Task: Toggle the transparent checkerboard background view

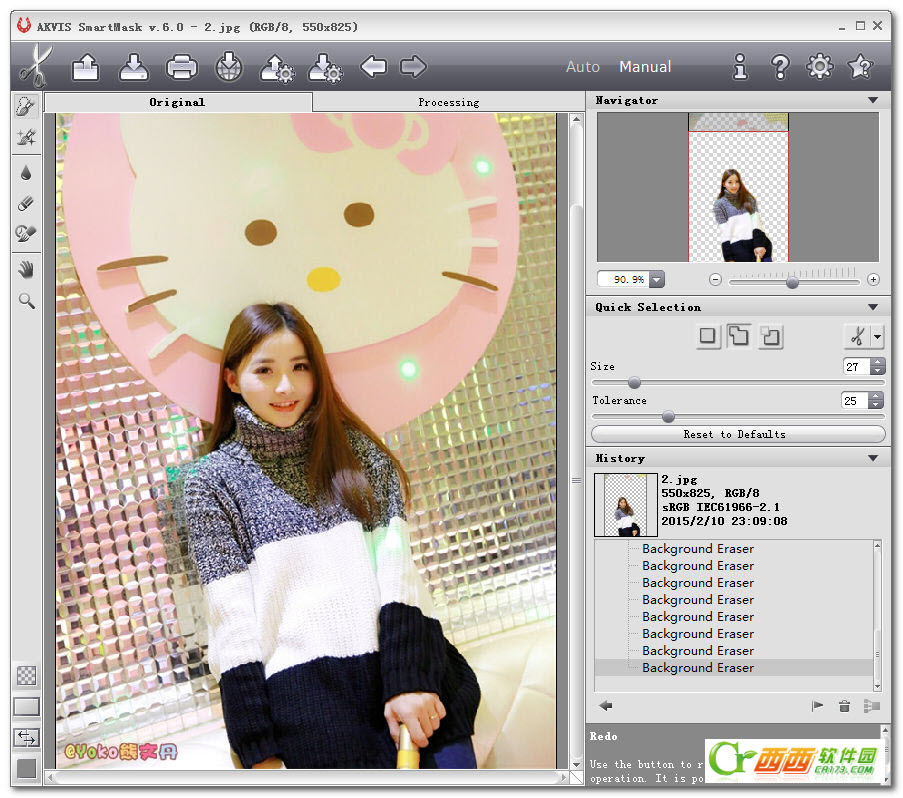Action: point(26,675)
